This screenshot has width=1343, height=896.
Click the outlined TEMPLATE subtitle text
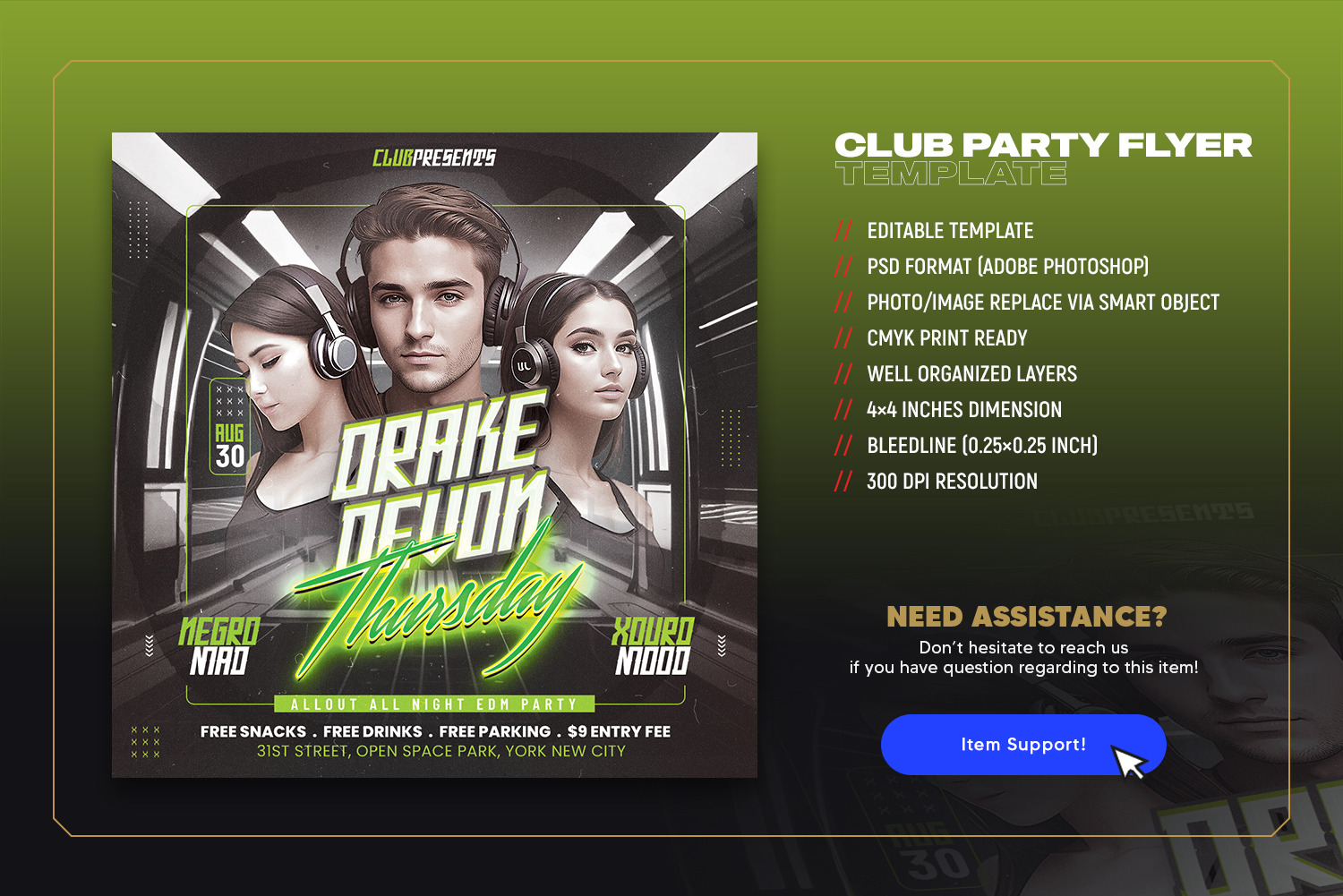[951, 173]
